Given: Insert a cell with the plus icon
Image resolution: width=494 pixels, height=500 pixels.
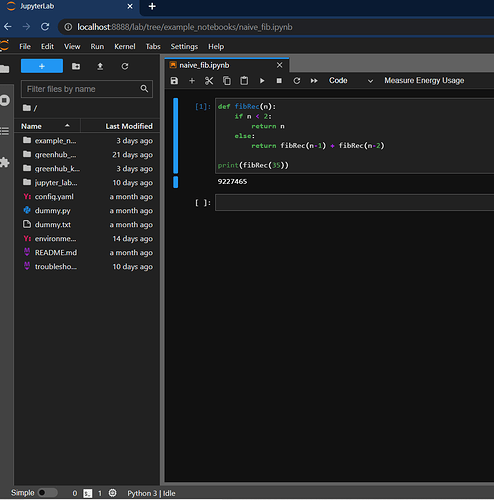Looking at the screenshot, I should 192,81.
